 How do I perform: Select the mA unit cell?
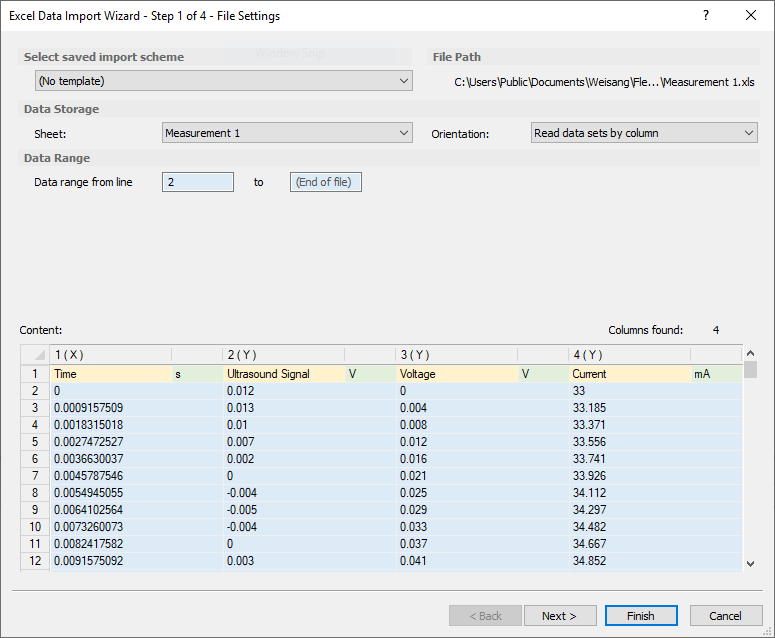(716, 374)
